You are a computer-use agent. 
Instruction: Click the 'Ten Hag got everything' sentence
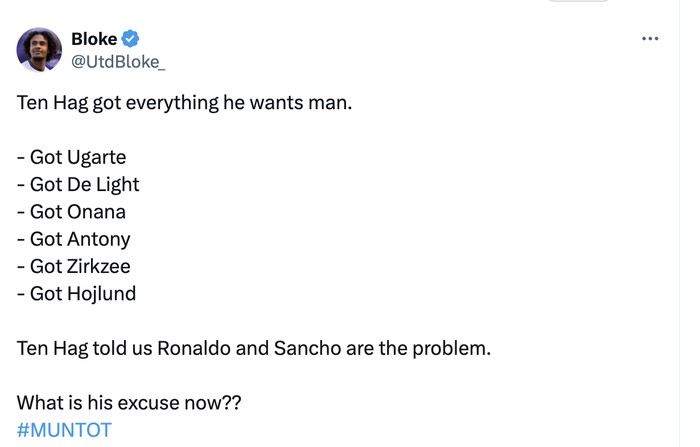(x=184, y=103)
